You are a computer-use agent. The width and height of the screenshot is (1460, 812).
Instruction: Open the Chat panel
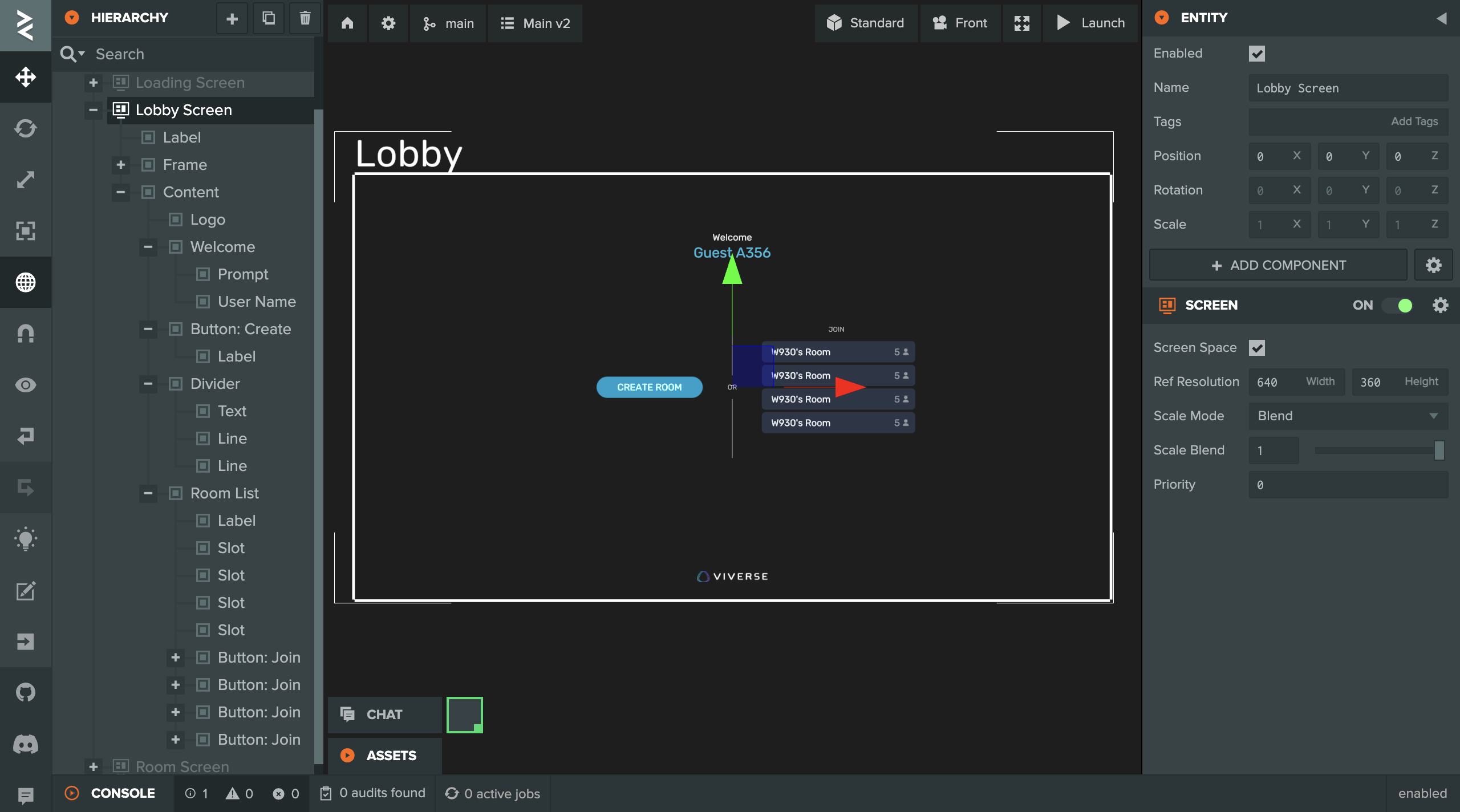384,714
